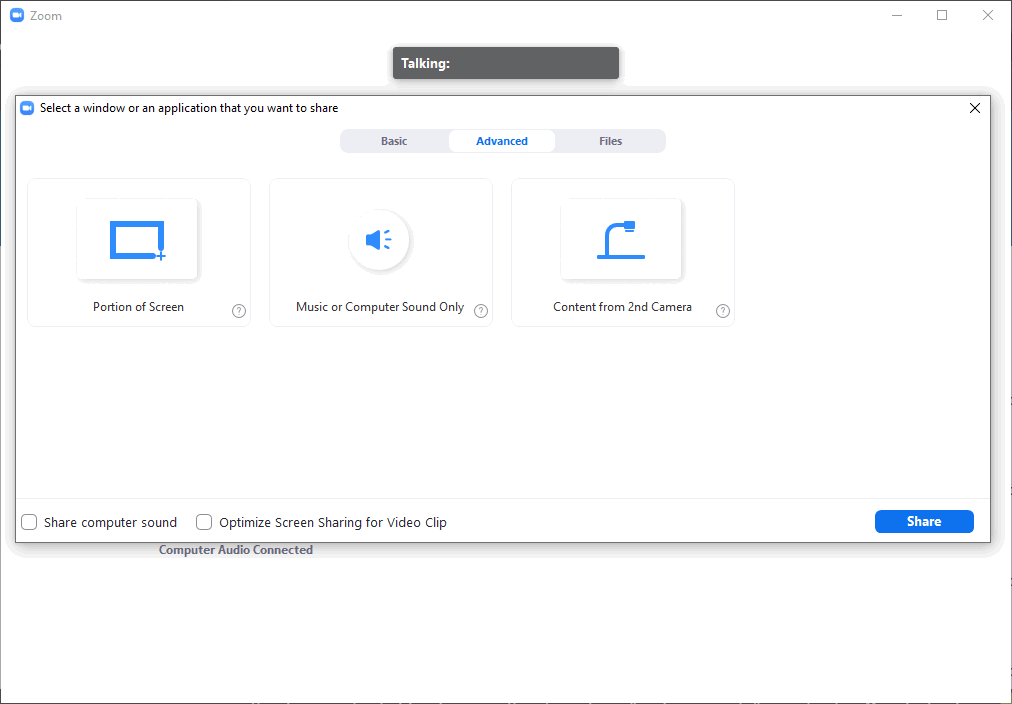Screen dimensions: 1012x704
Task: Select Content from 2nd Camera
Action: (622, 252)
